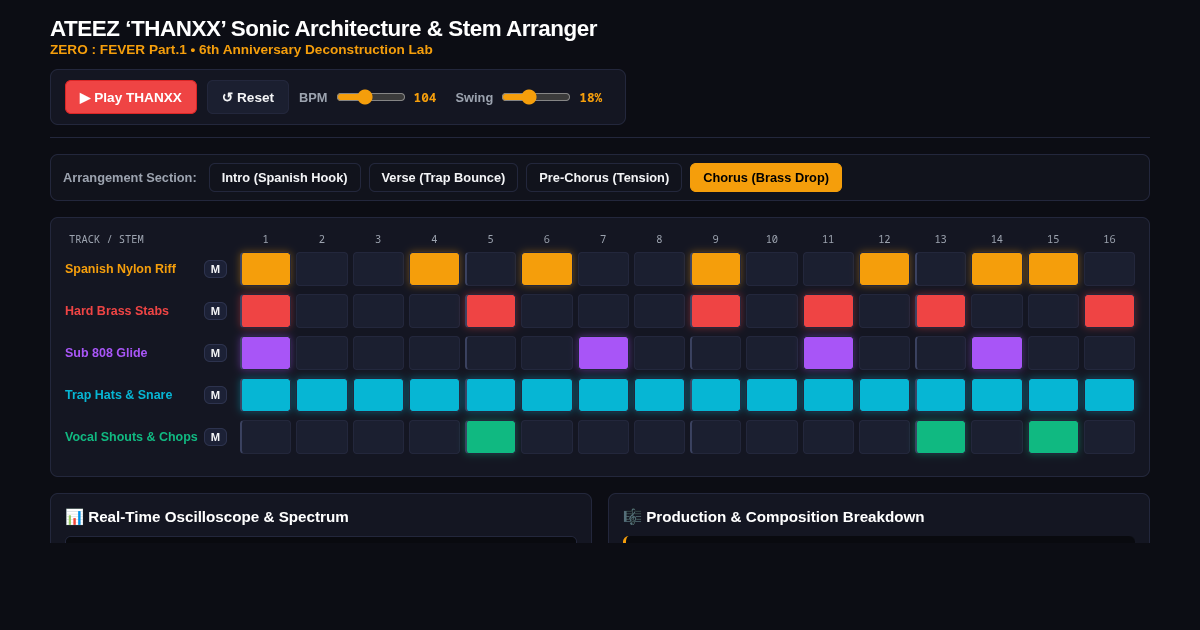Viewport: 1200px width, 630px height.
Task: Toggle Trap Hats & Snare step 16
Action: coord(1109,395)
